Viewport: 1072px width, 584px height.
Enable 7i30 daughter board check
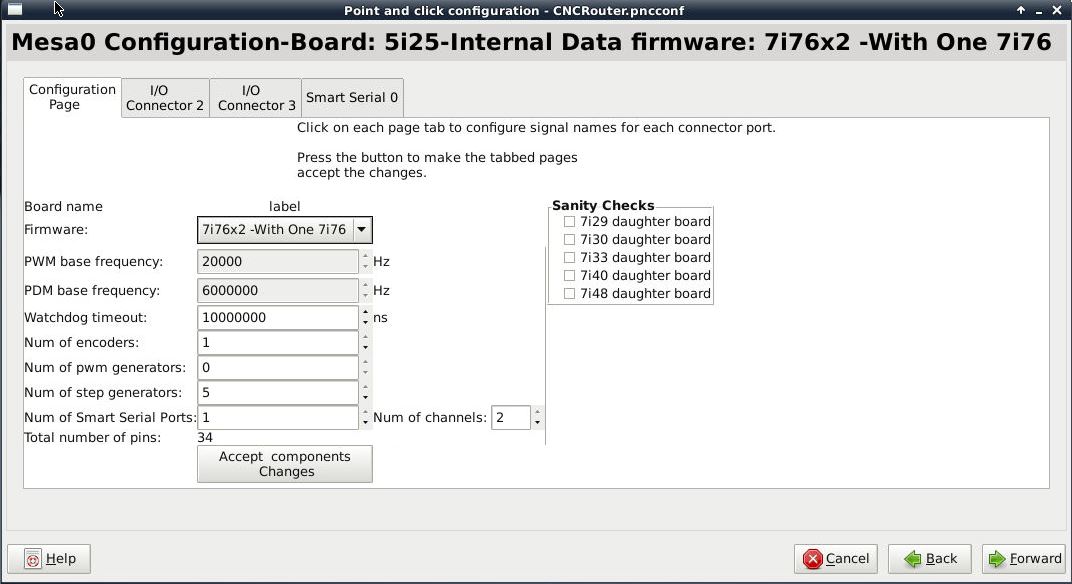click(x=569, y=239)
